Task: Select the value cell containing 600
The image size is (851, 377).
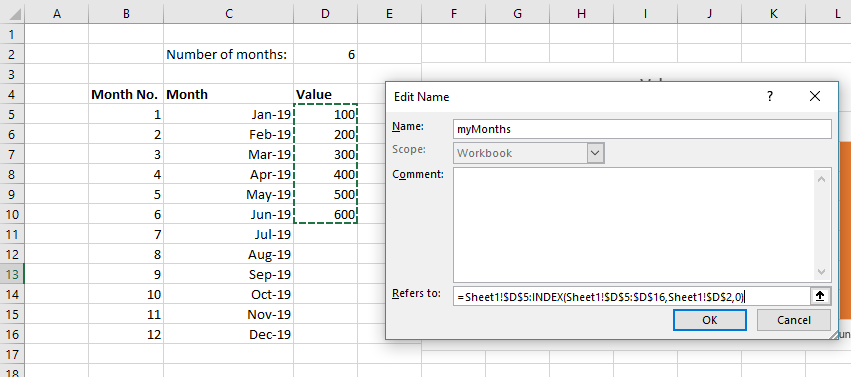Action: [325, 215]
